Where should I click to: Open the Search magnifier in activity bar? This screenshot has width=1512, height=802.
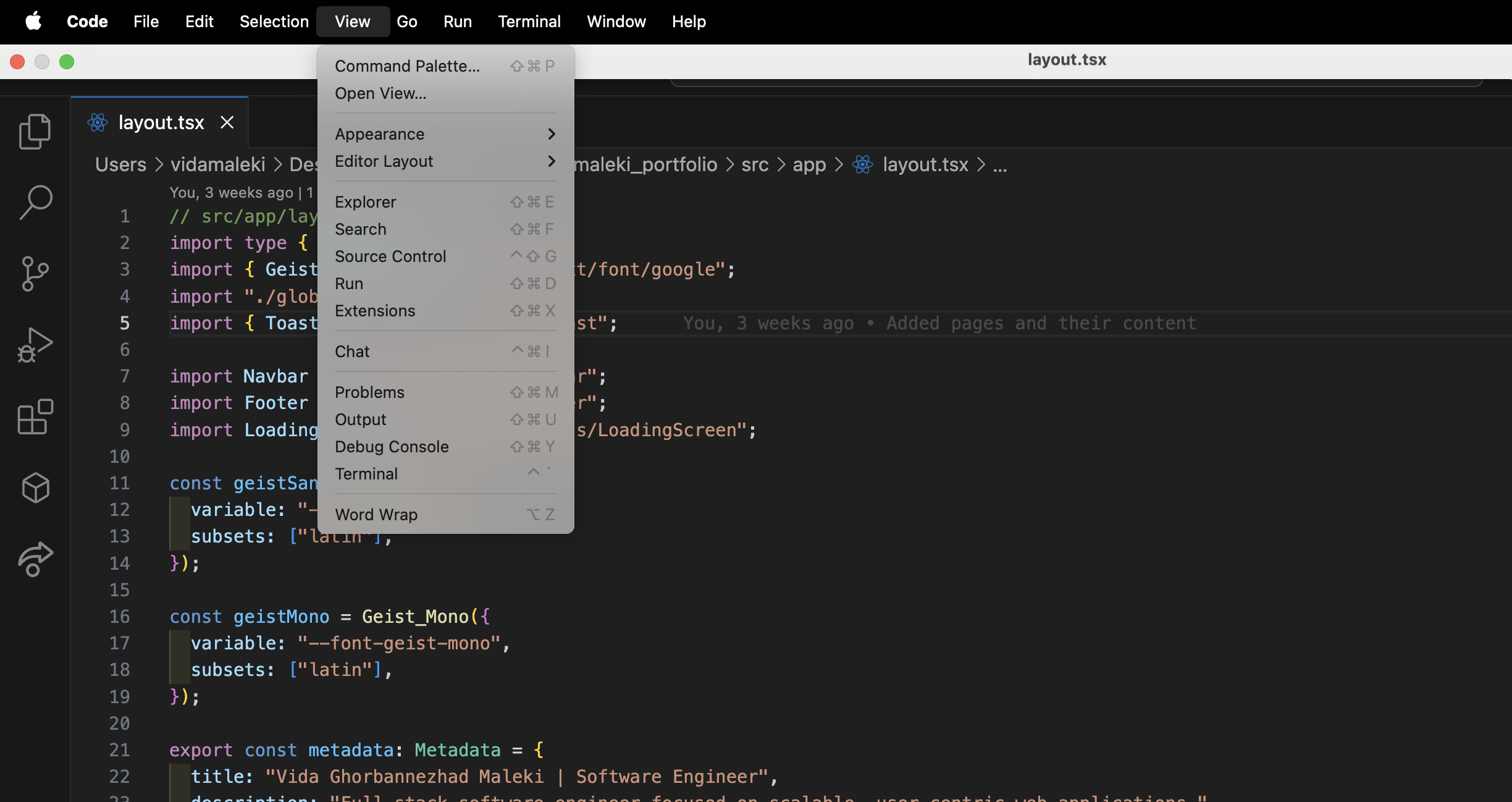point(35,202)
